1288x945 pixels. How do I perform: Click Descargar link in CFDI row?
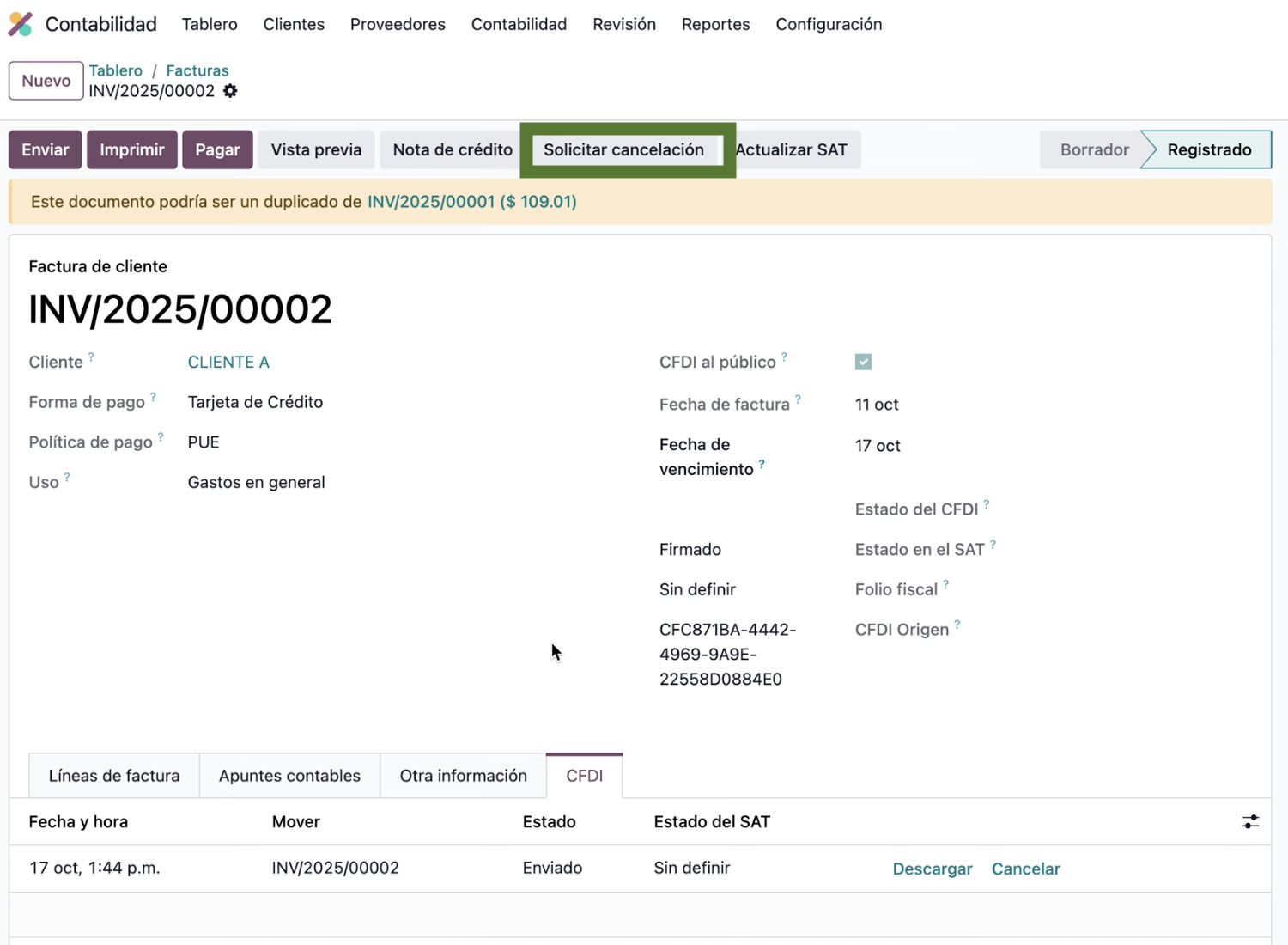tap(932, 869)
